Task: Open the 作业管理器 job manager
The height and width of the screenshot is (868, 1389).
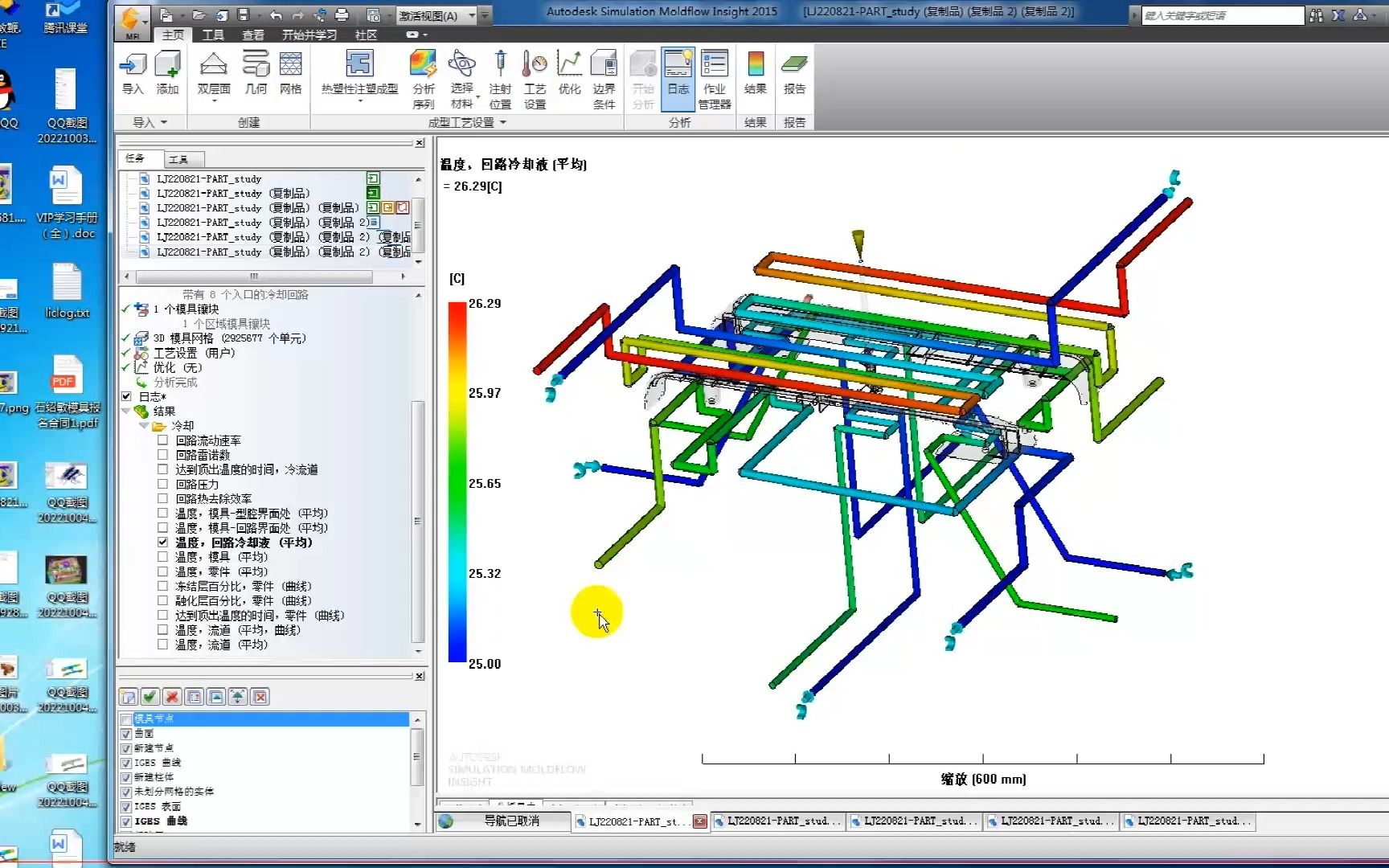Action: click(714, 79)
